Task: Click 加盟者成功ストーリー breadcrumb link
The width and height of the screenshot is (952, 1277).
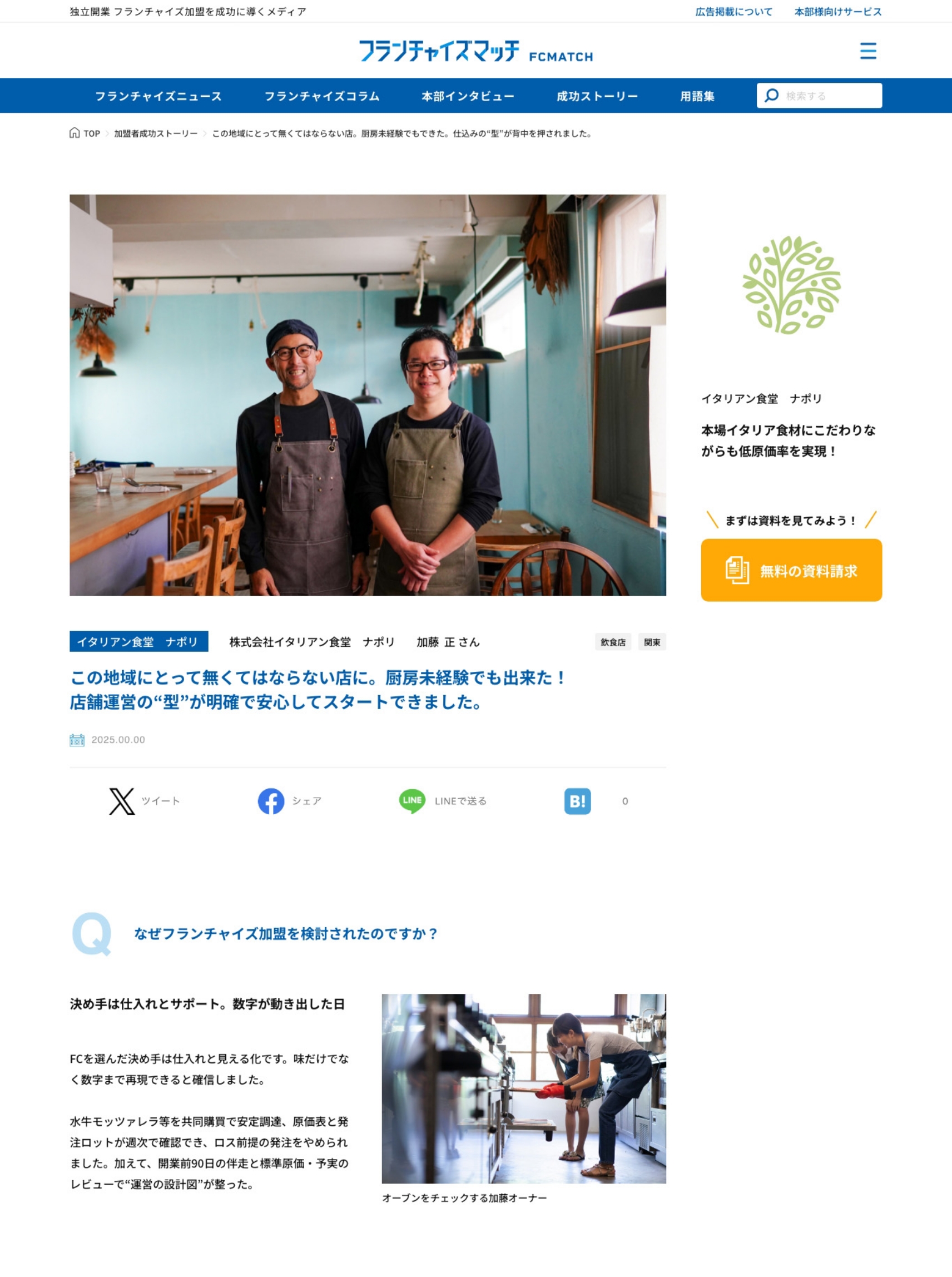Action: pos(156,133)
